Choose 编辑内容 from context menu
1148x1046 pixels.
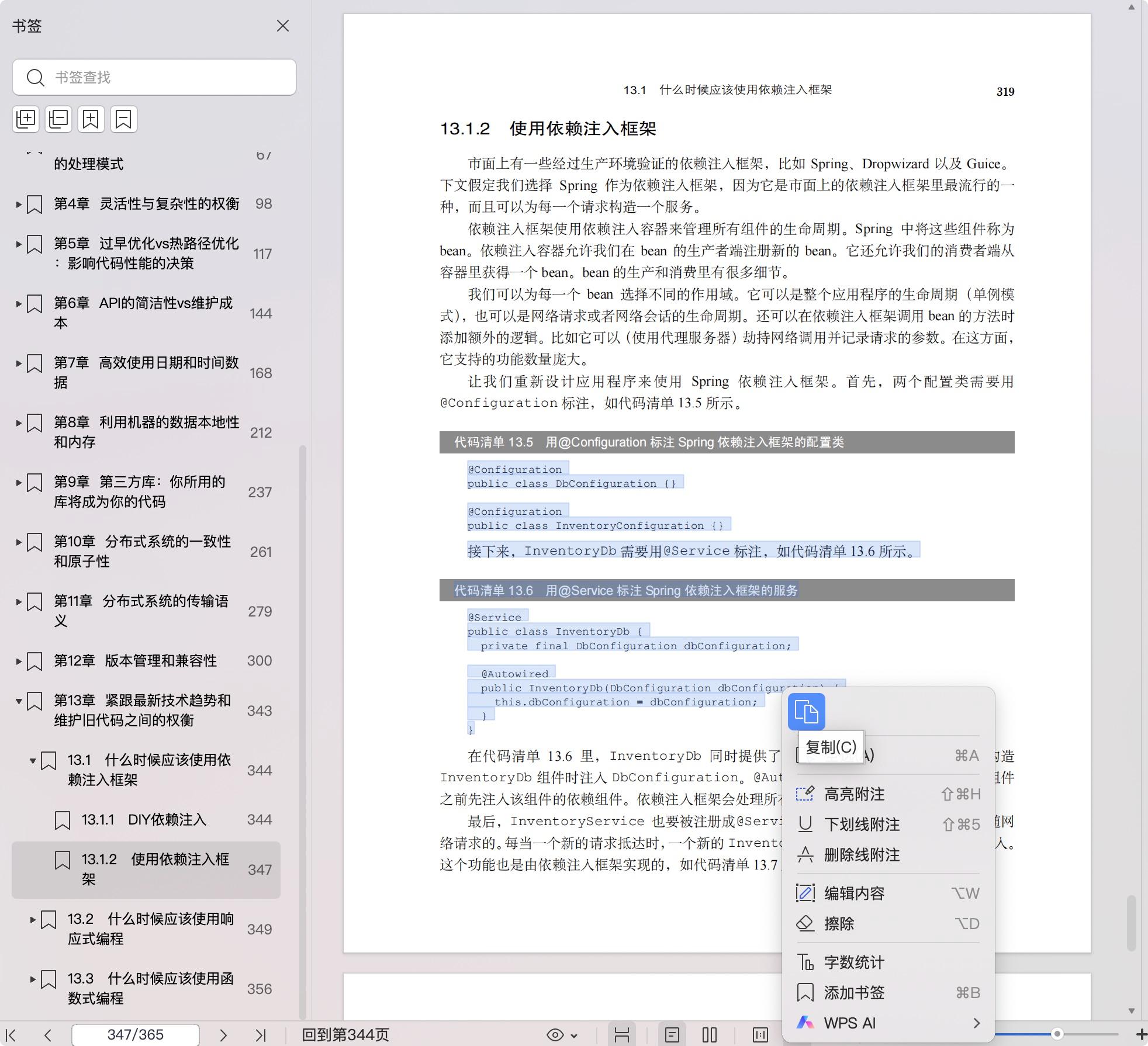point(888,893)
